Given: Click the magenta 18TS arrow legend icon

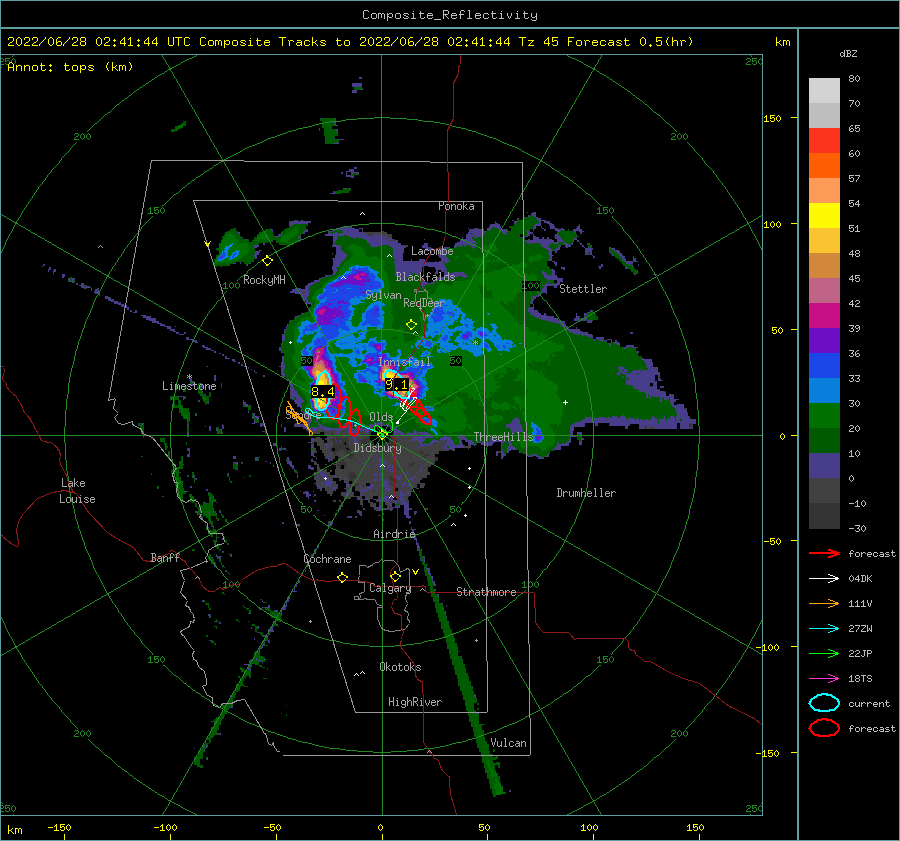Looking at the screenshot, I should pos(824,679).
